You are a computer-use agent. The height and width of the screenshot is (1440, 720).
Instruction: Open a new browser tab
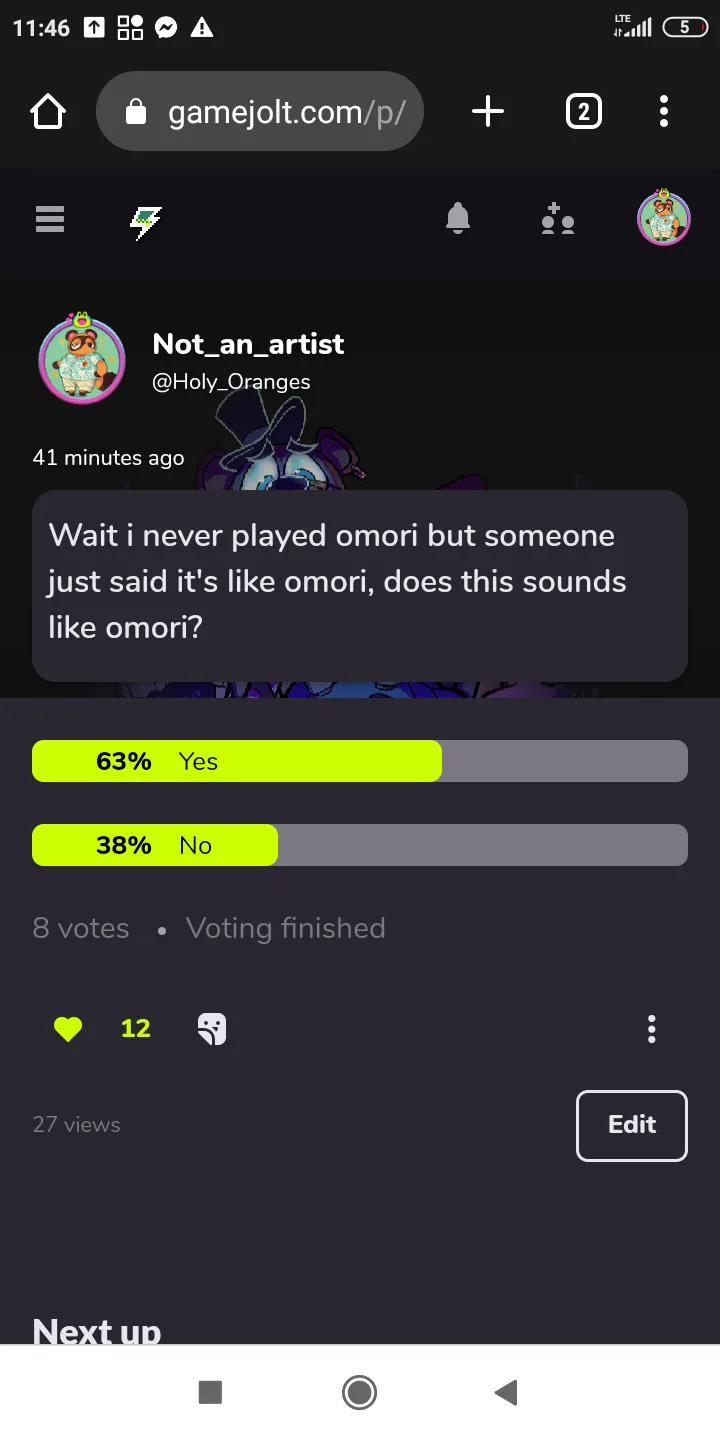click(487, 111)
